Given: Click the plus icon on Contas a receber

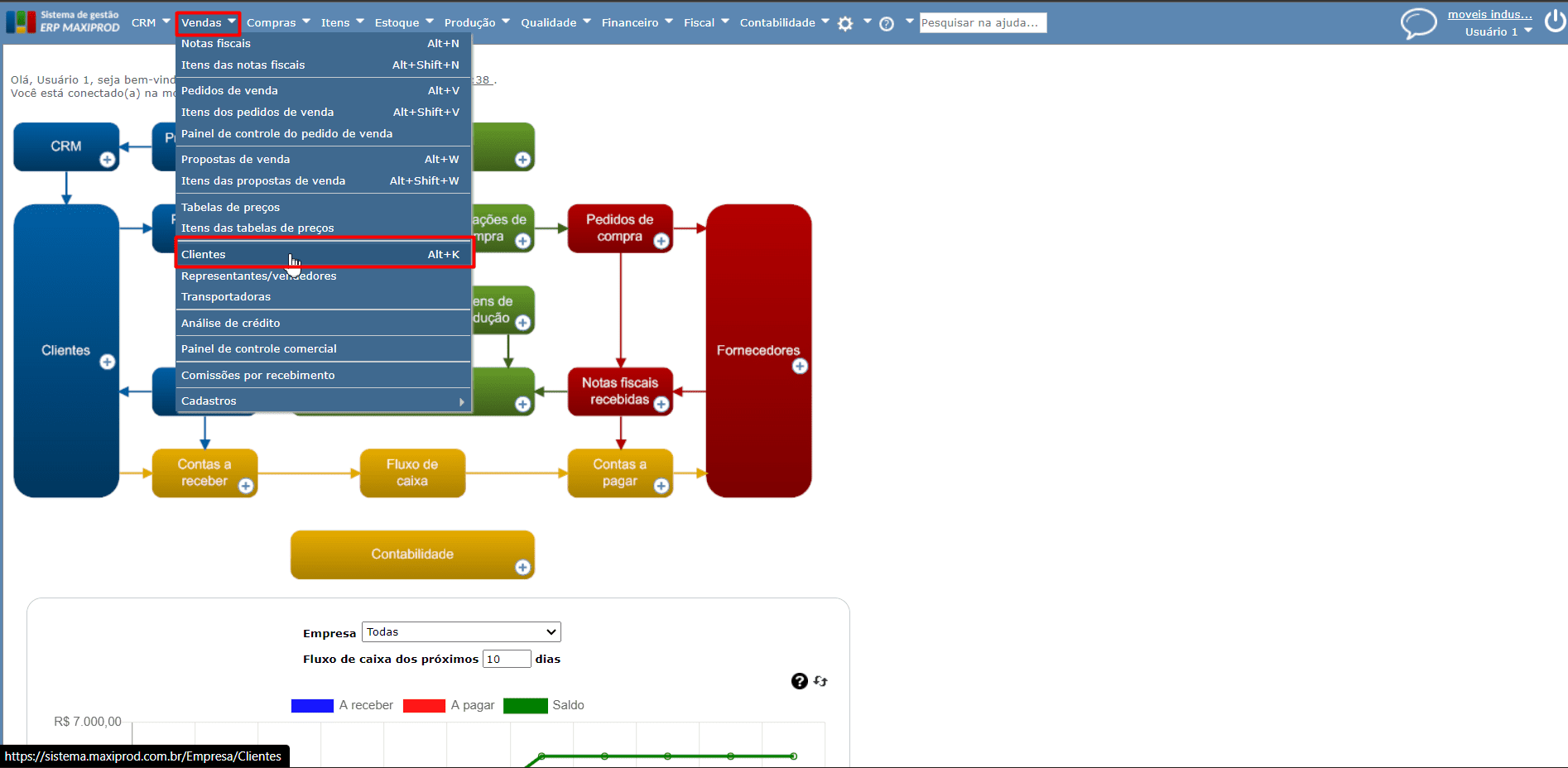Looking at the screenshot, I should pos(246,486).
